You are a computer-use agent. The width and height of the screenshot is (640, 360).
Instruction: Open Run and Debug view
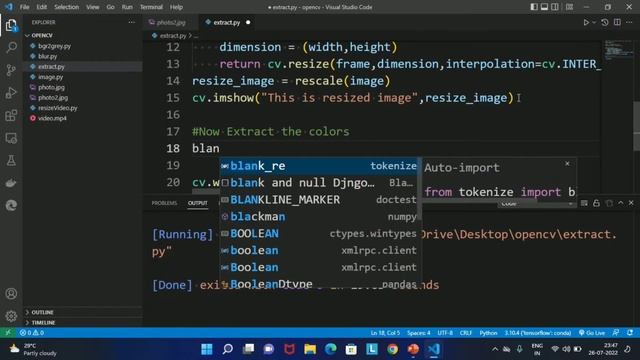click(11, 93)
